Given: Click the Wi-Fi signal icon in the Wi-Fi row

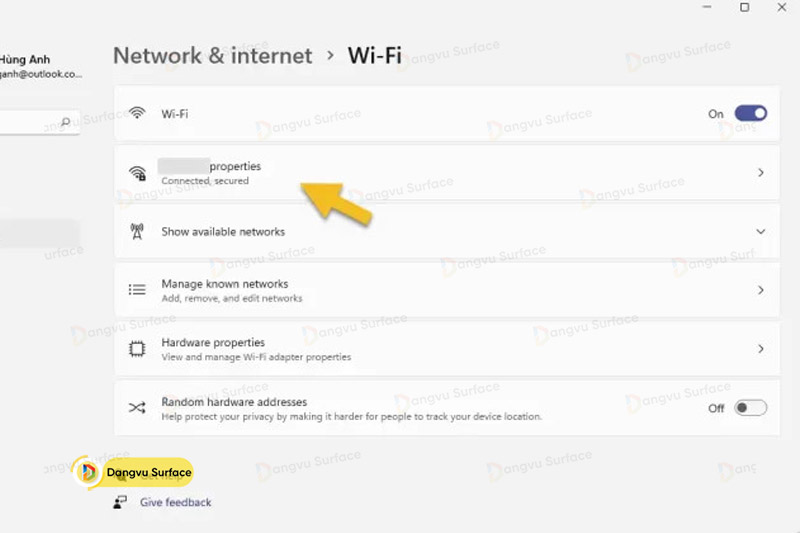Looking at the screenshot, I should 137,114.
